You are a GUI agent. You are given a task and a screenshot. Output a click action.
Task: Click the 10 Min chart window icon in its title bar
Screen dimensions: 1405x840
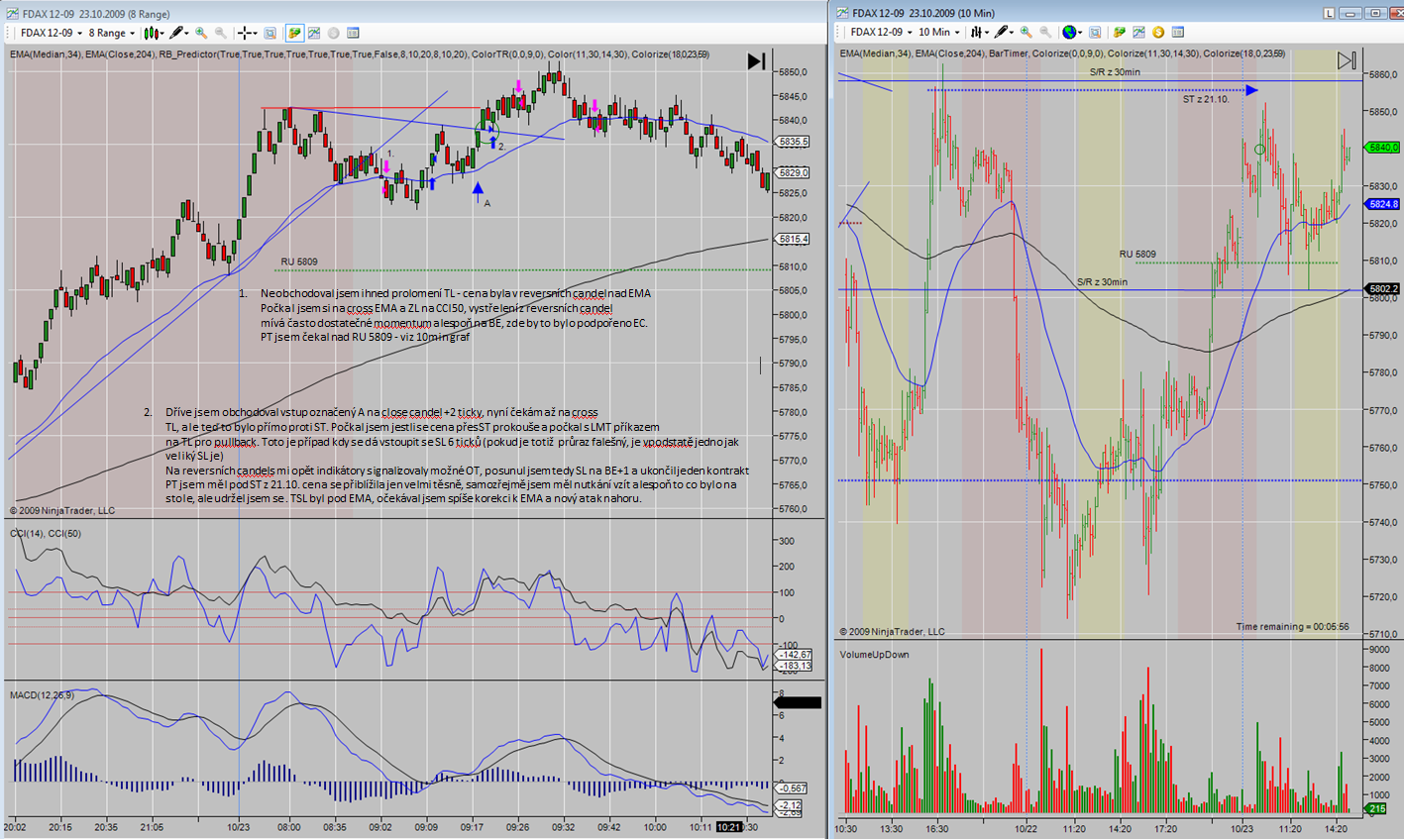click(x=843, y=13)
